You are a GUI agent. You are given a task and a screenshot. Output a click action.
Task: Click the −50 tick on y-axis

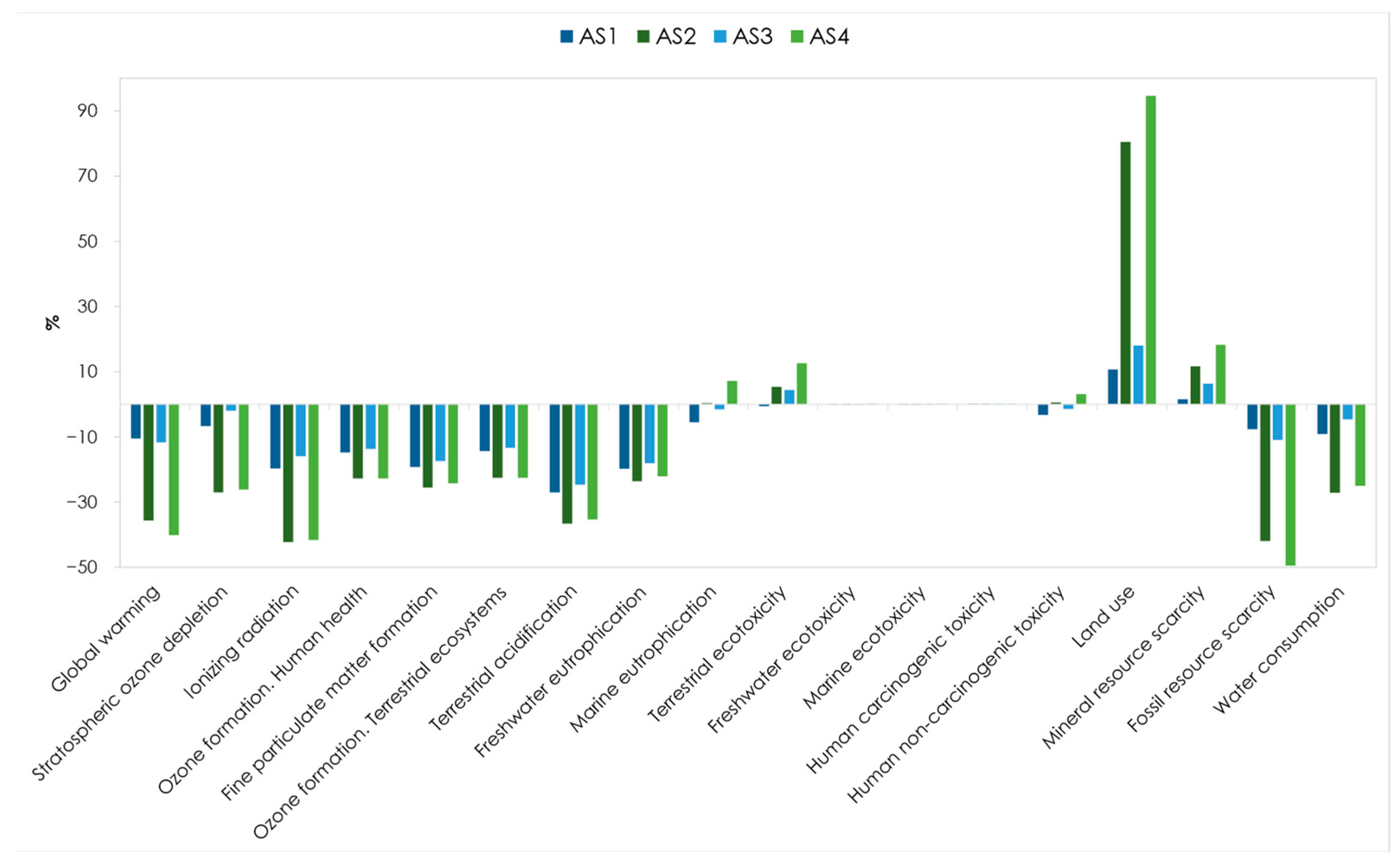tap(82, 568)
